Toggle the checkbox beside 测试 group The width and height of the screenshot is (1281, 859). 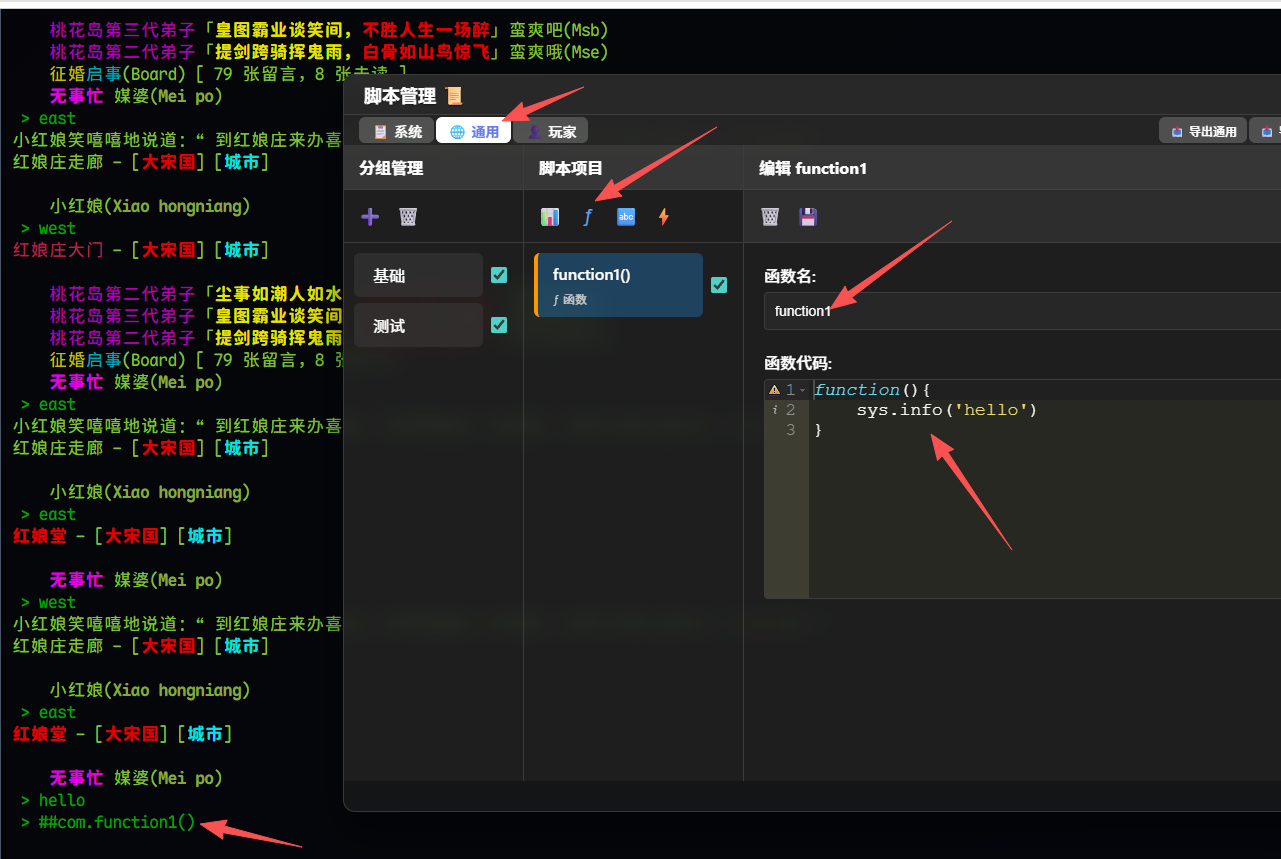498,324
